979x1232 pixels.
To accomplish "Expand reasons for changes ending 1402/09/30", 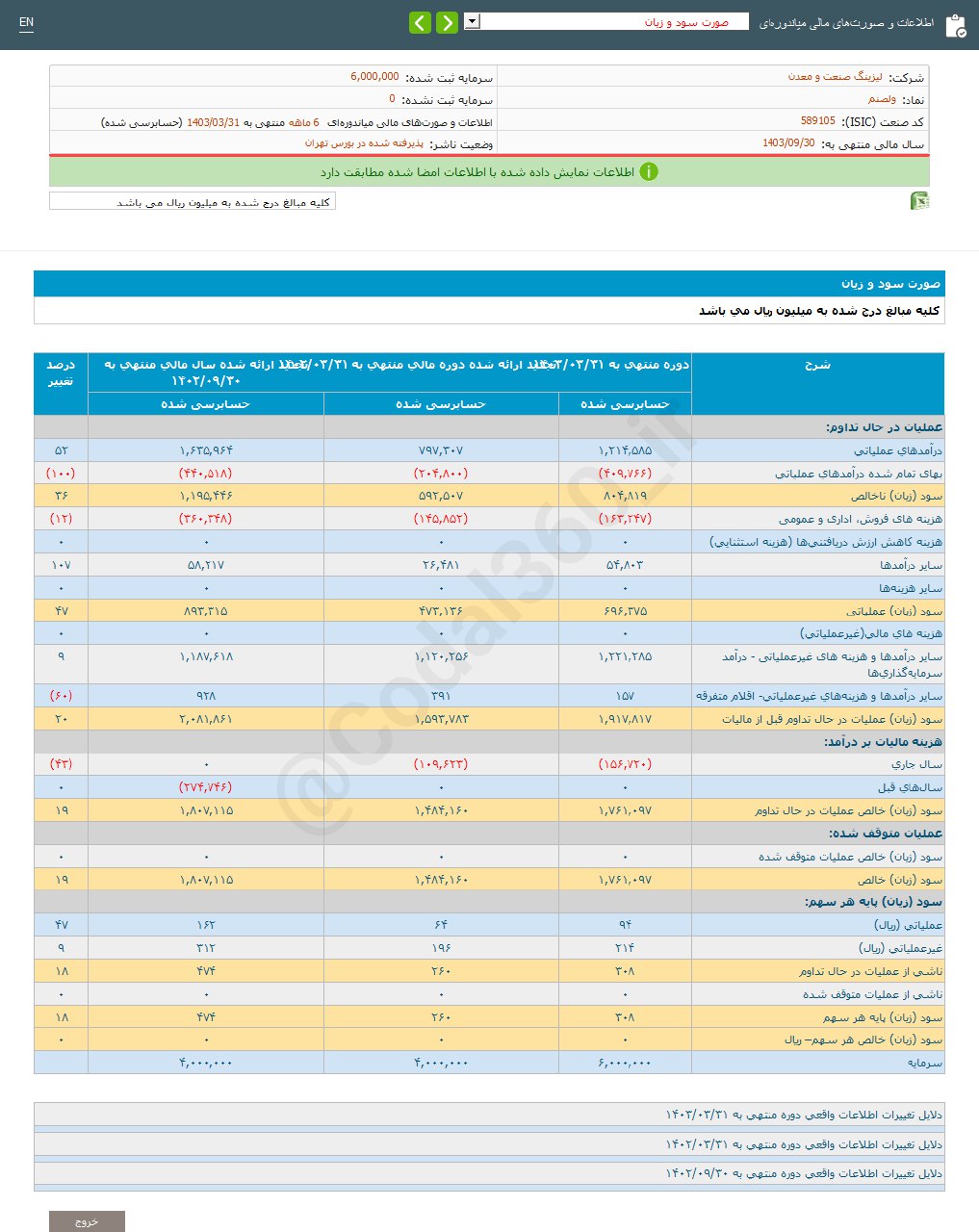I will [803, 1173].
